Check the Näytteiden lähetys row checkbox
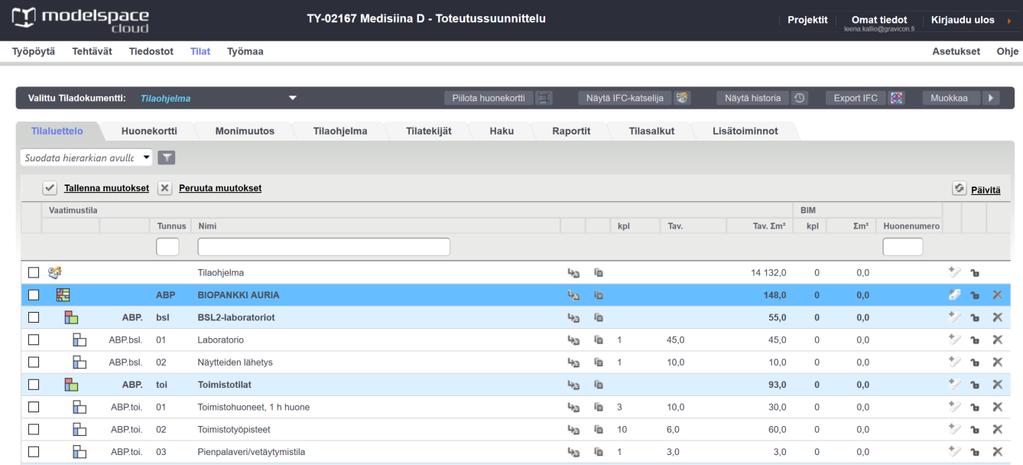The width and height of the screenshot is (1023, 465). pyautogui.click(x=33, y=362)
